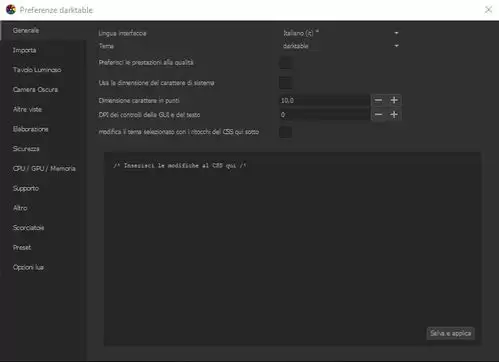The height and width of the screenshot is (362, 499).
Task: Close the Preferenze darktable window
Action: point(488,10)
